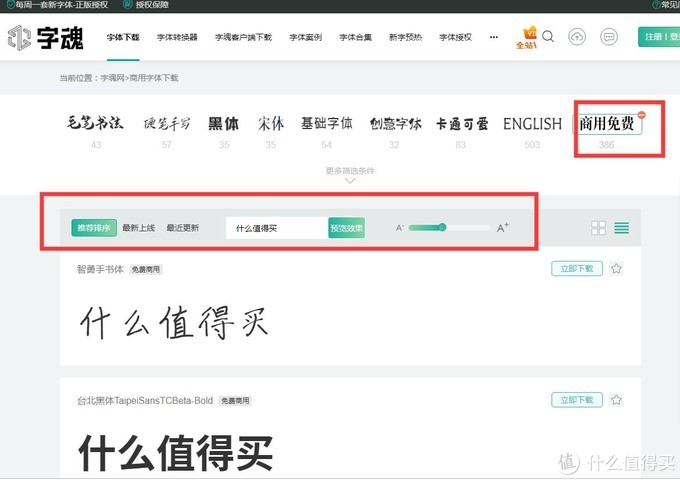Open the three-dot more menu

click(x=494, y=37)
